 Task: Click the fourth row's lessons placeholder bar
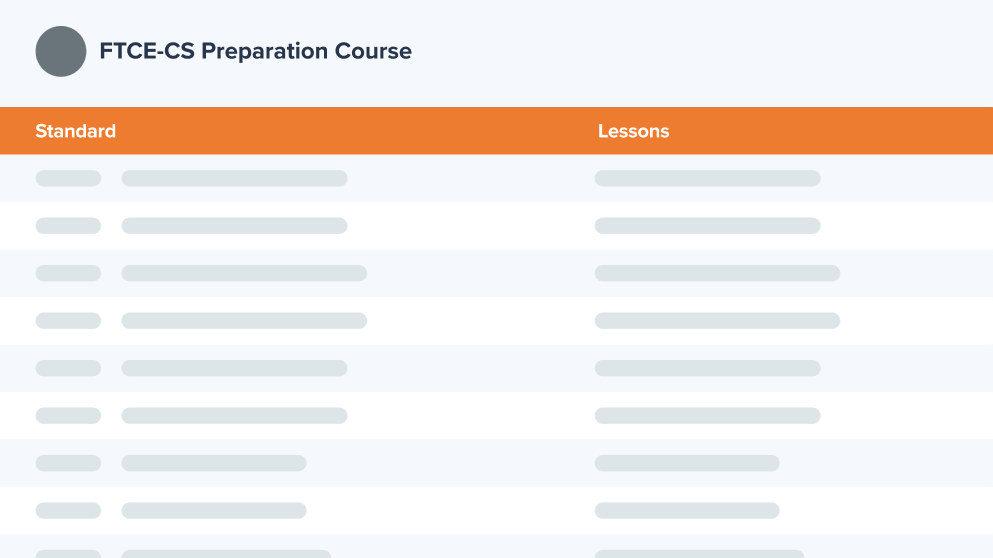point(717,321)
